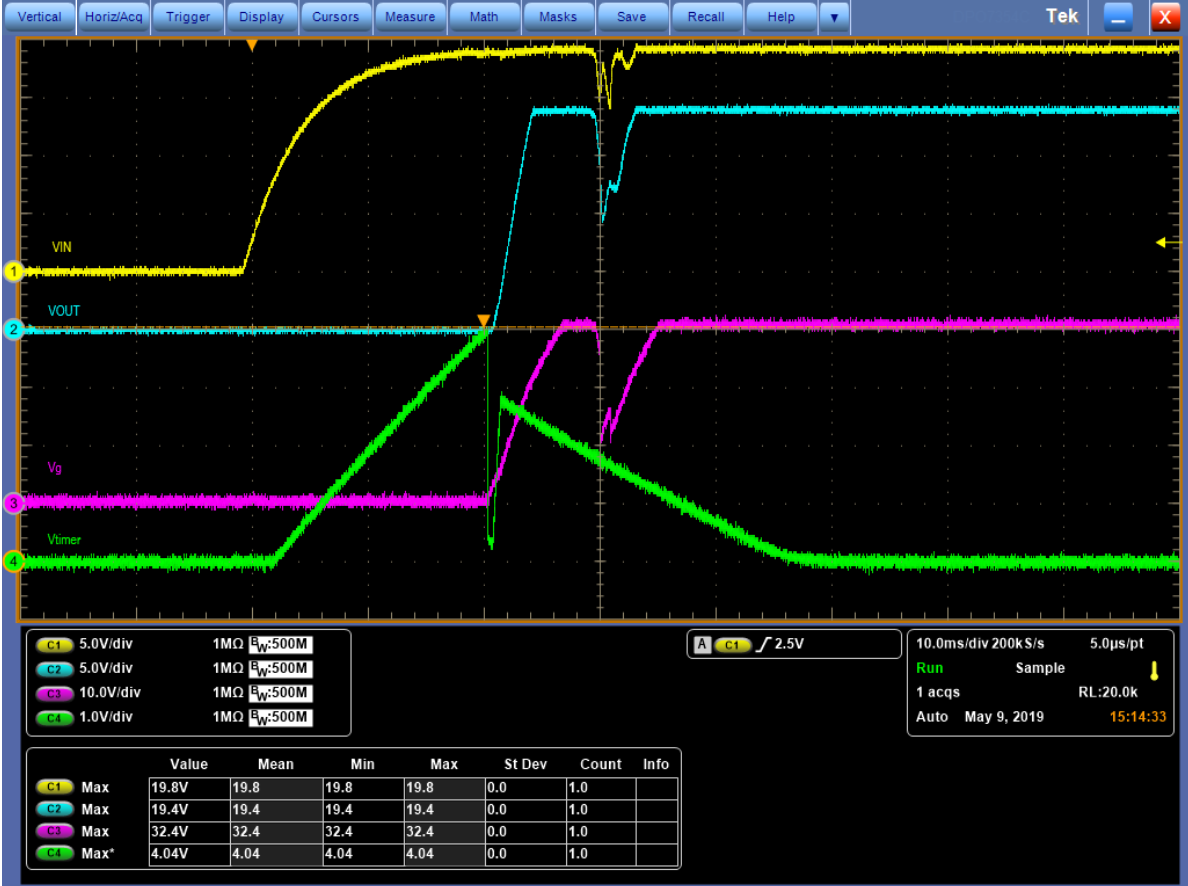Select the C1 badge in vertical settings
This screenshot has width=1188, height=886.
[54, 643]
